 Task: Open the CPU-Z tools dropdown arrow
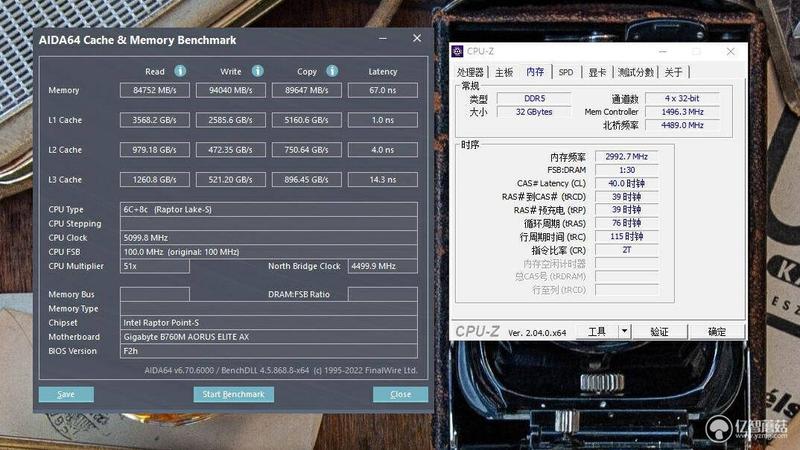[624, 332]
